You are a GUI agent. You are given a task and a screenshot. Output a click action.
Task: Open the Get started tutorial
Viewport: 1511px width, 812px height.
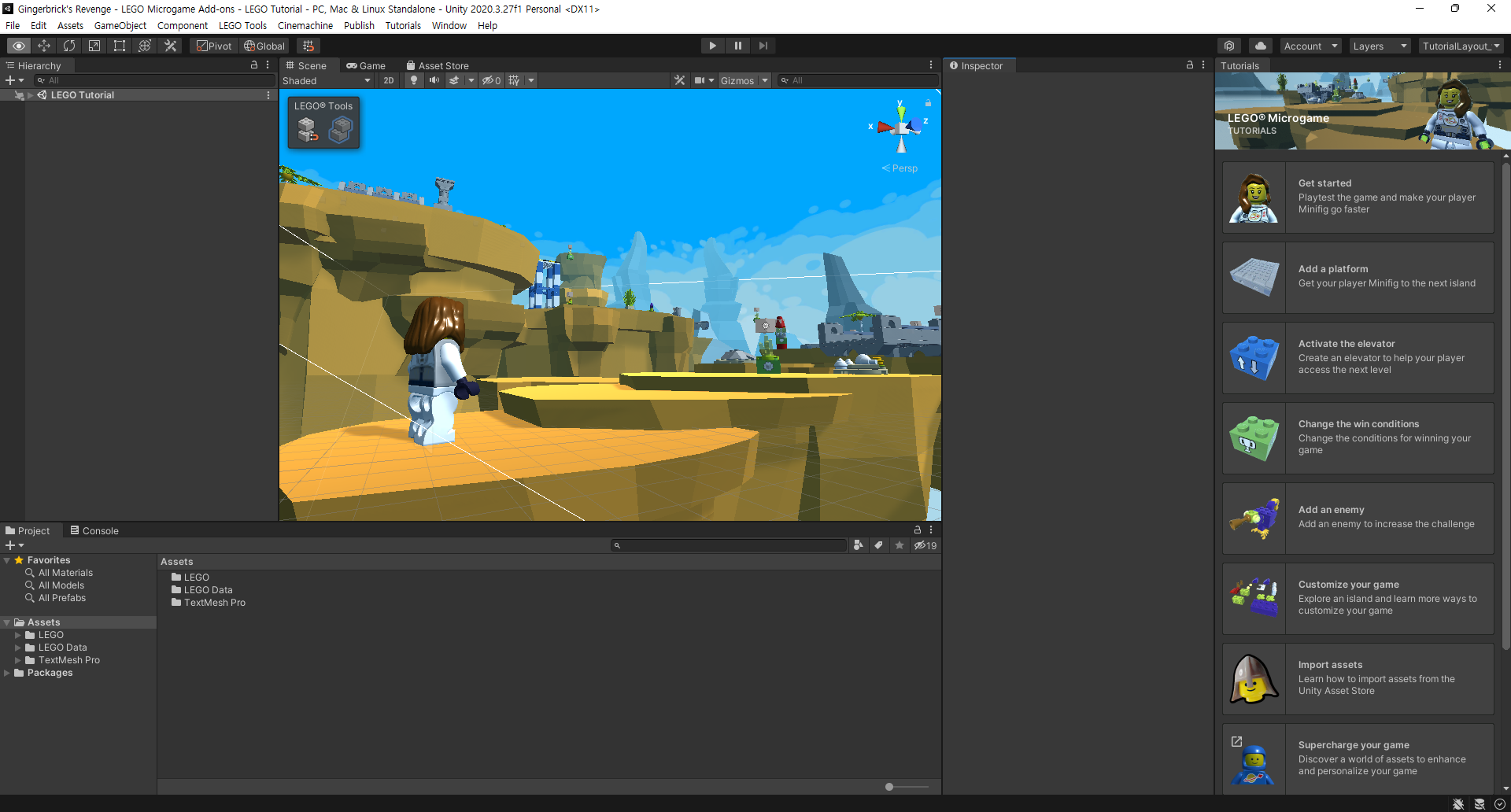tap(1358, 197)
